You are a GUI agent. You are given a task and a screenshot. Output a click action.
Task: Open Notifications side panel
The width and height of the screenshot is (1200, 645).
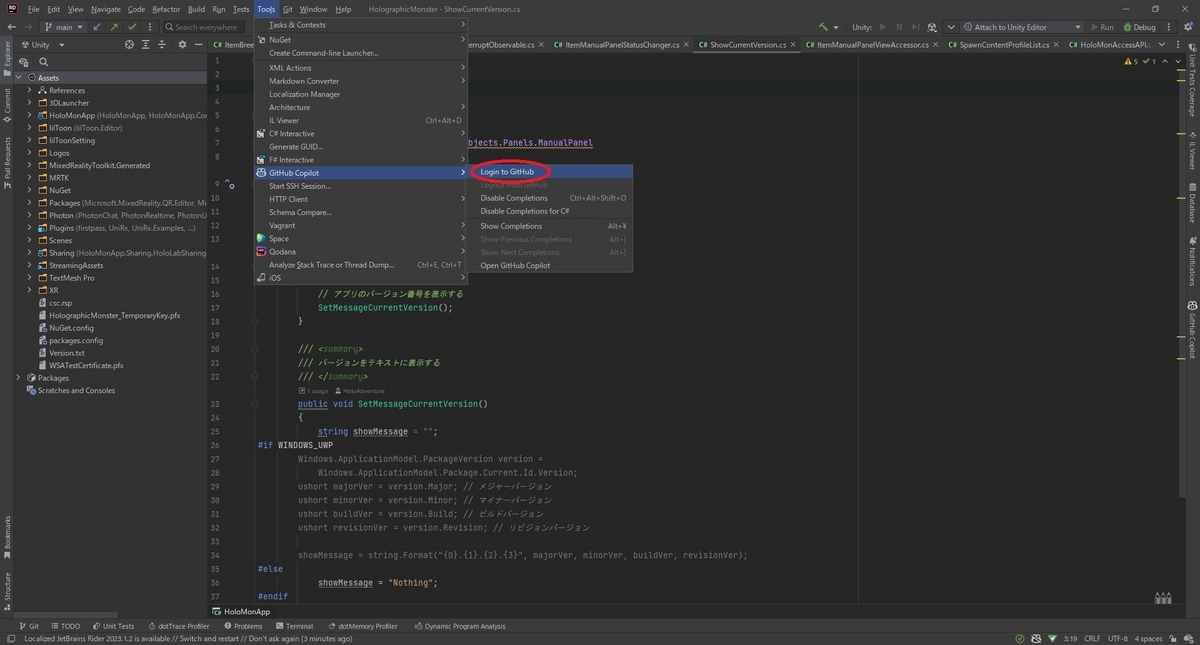pyautogui.click(x=1192, y=262)
